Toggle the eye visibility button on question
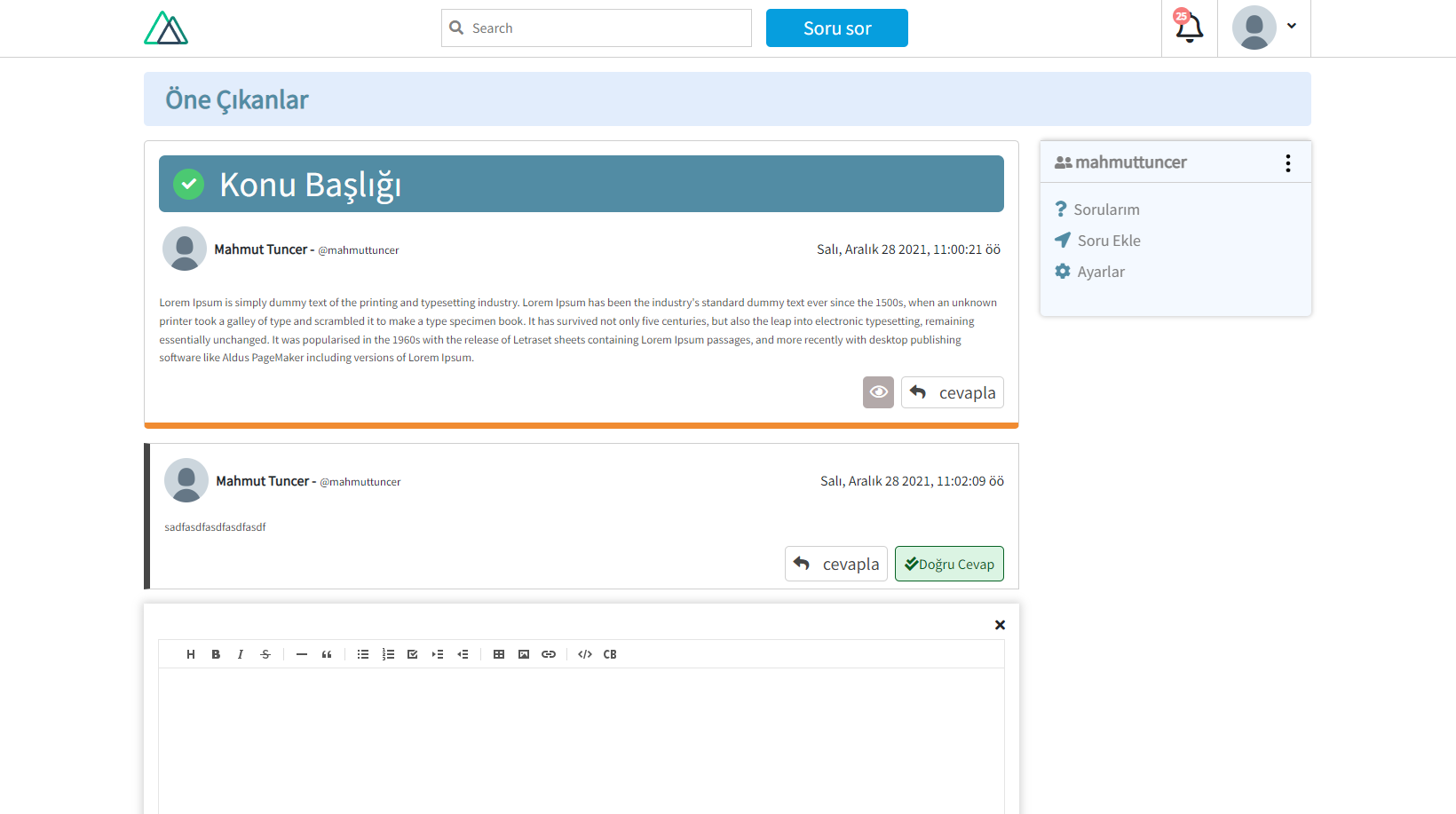Screen dimensions: 1456x814 click(878, 392)
